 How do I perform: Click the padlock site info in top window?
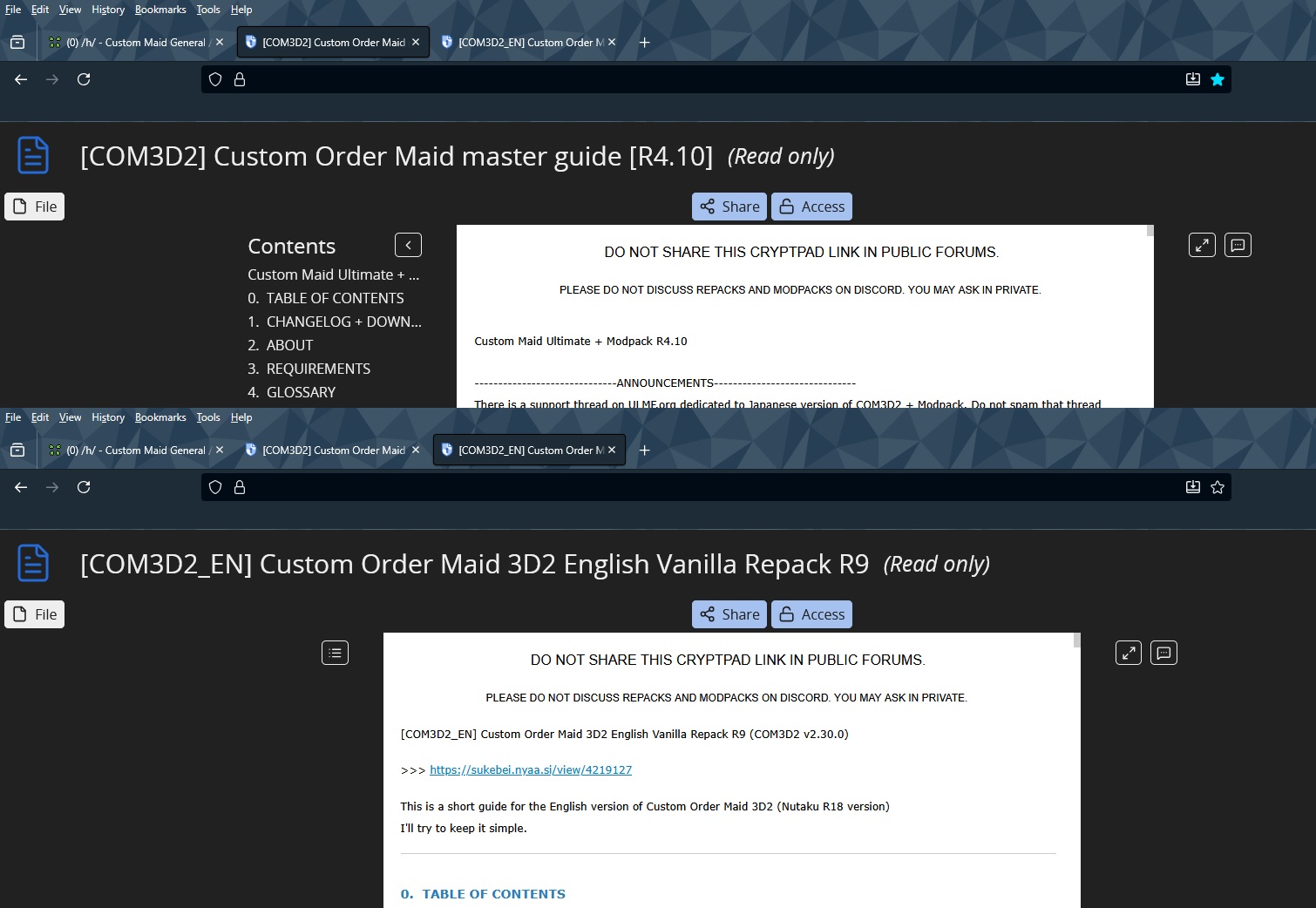click(x=240, y=79)
